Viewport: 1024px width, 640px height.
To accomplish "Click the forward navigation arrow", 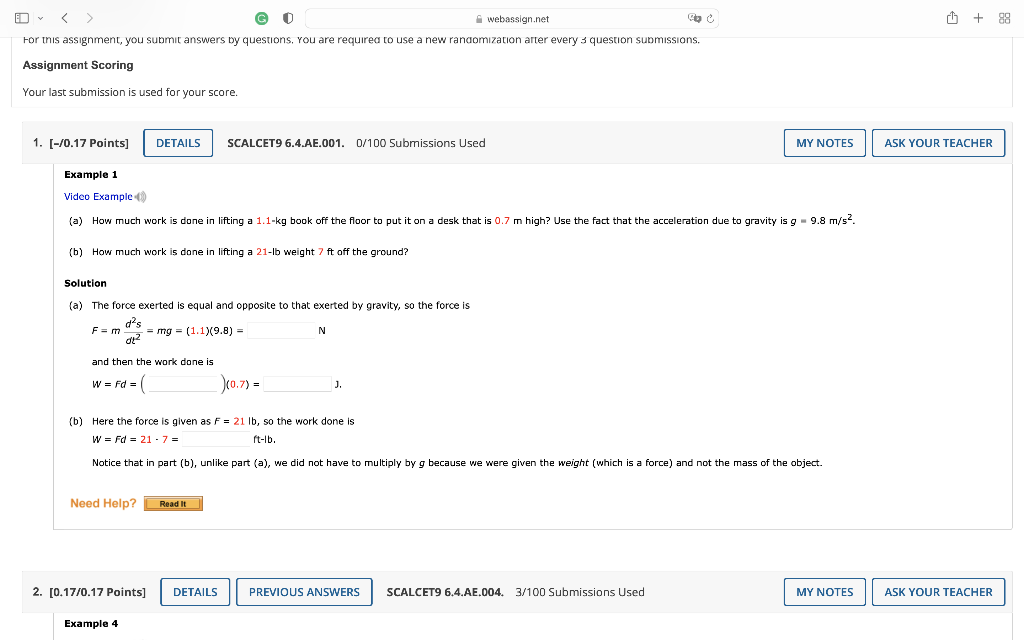I will [x=90, y=17].
